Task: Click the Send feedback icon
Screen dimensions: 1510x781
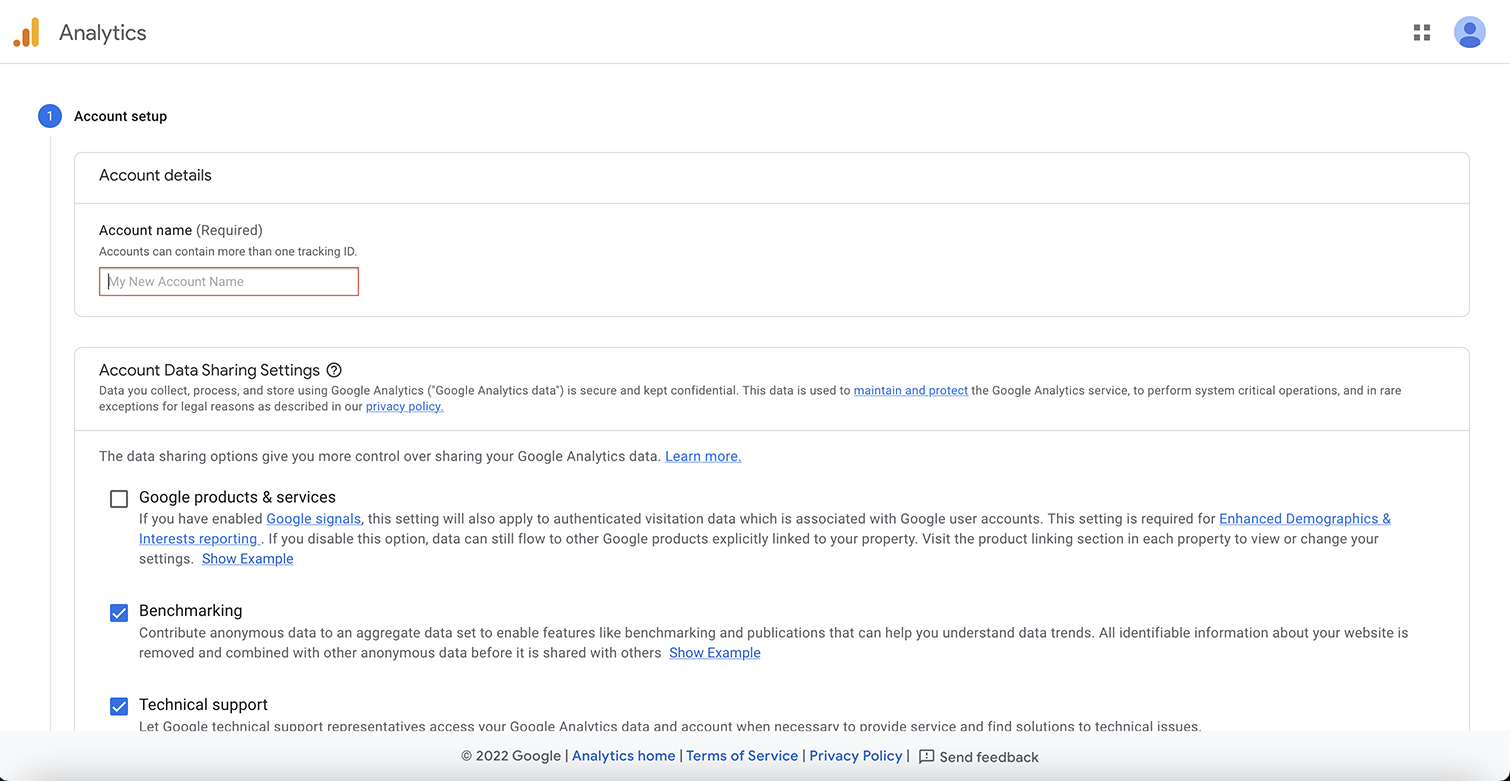Action: [x=926, y=757]
